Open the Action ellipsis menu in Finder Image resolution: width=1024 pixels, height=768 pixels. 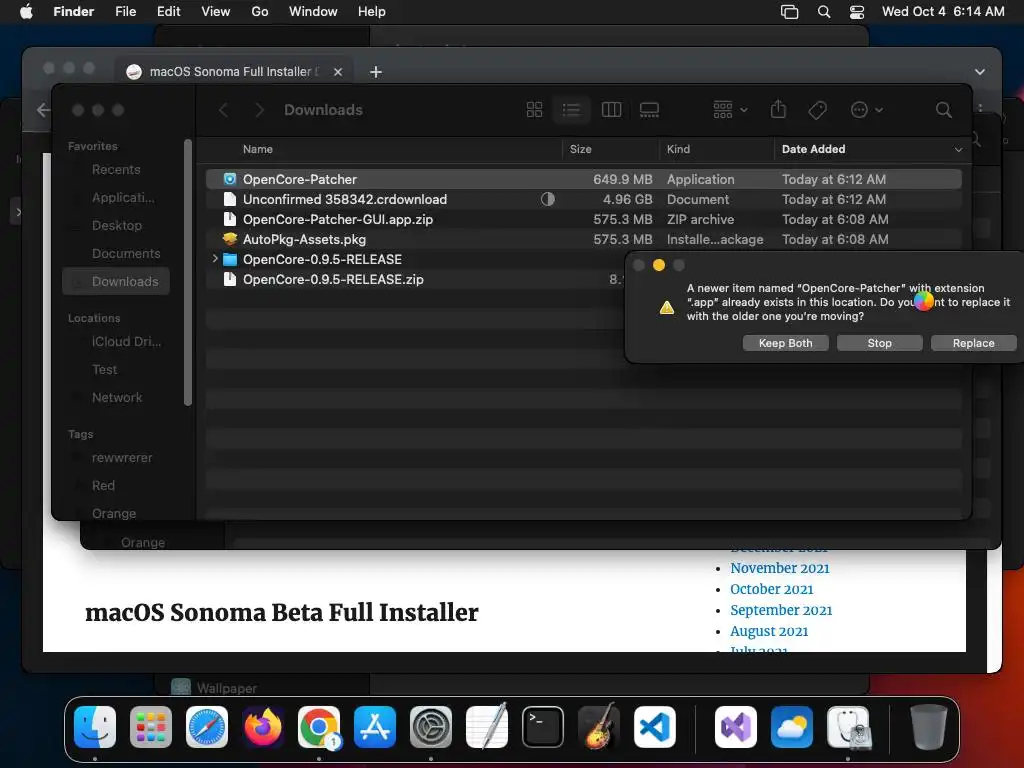[867, 110]
